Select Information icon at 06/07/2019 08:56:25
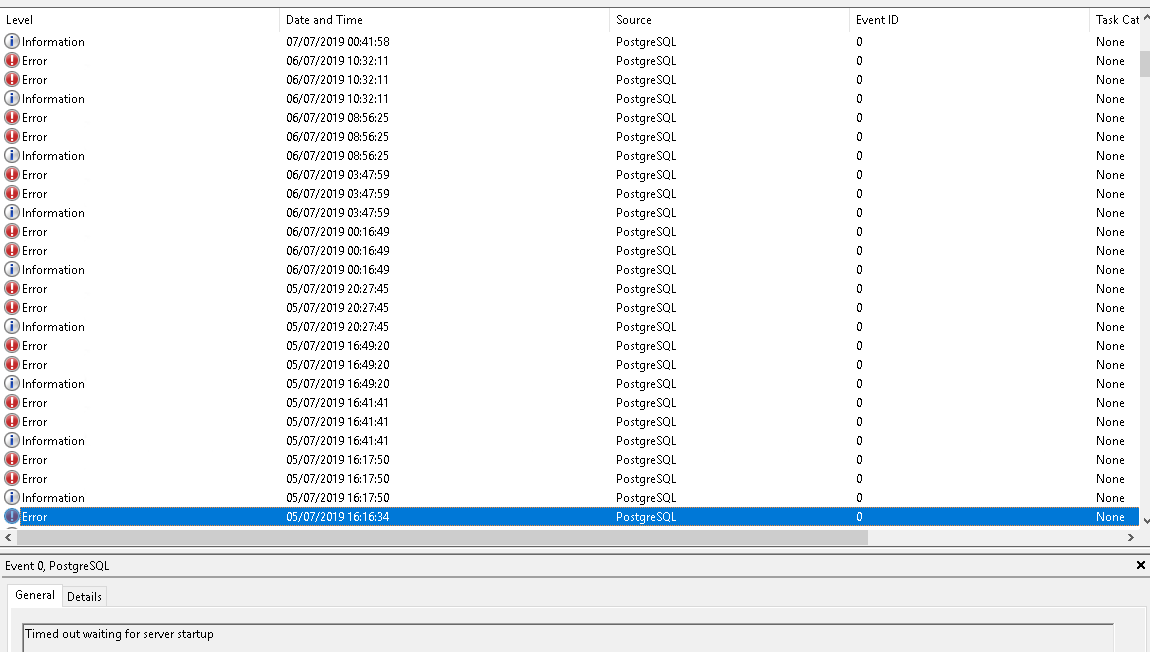Image resolution: width=1150 pixels, height=652 pixels. click(x=12, y=156)
